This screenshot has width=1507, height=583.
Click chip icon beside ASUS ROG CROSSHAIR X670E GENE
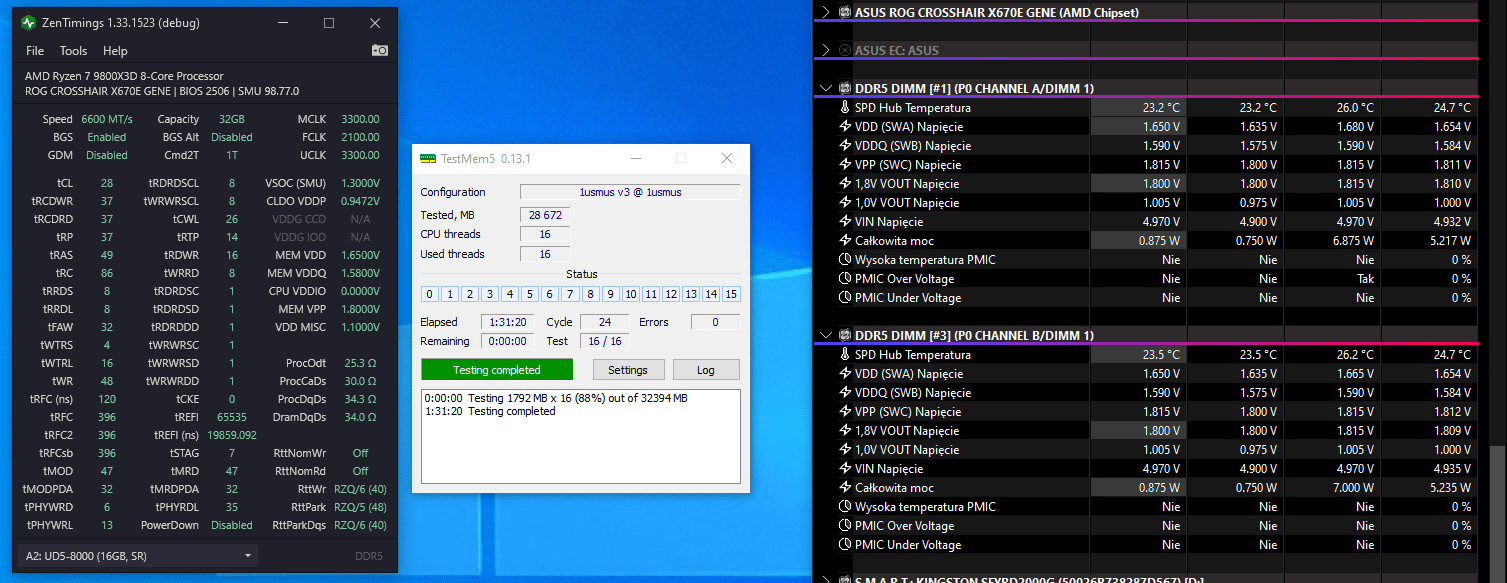tap(845, 12)
